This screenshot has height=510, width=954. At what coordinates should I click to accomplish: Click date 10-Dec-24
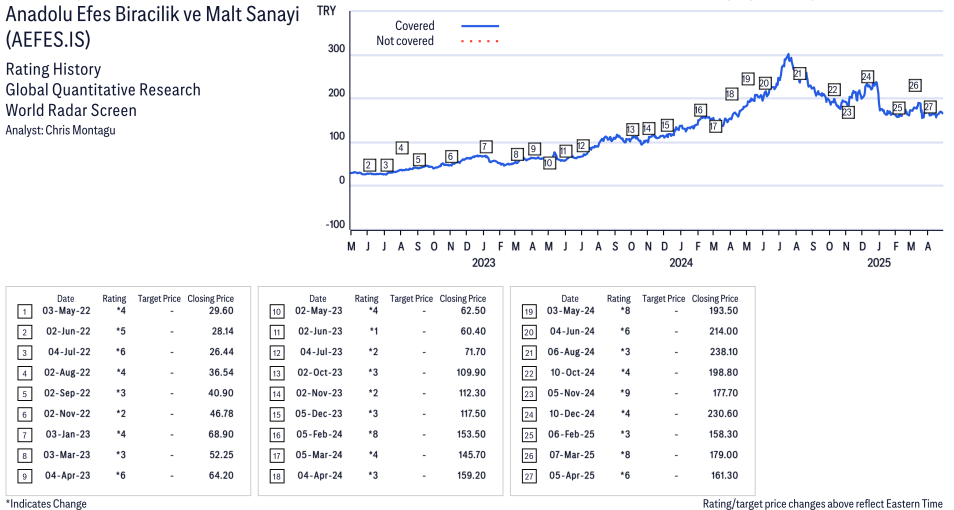pos(572,414)
